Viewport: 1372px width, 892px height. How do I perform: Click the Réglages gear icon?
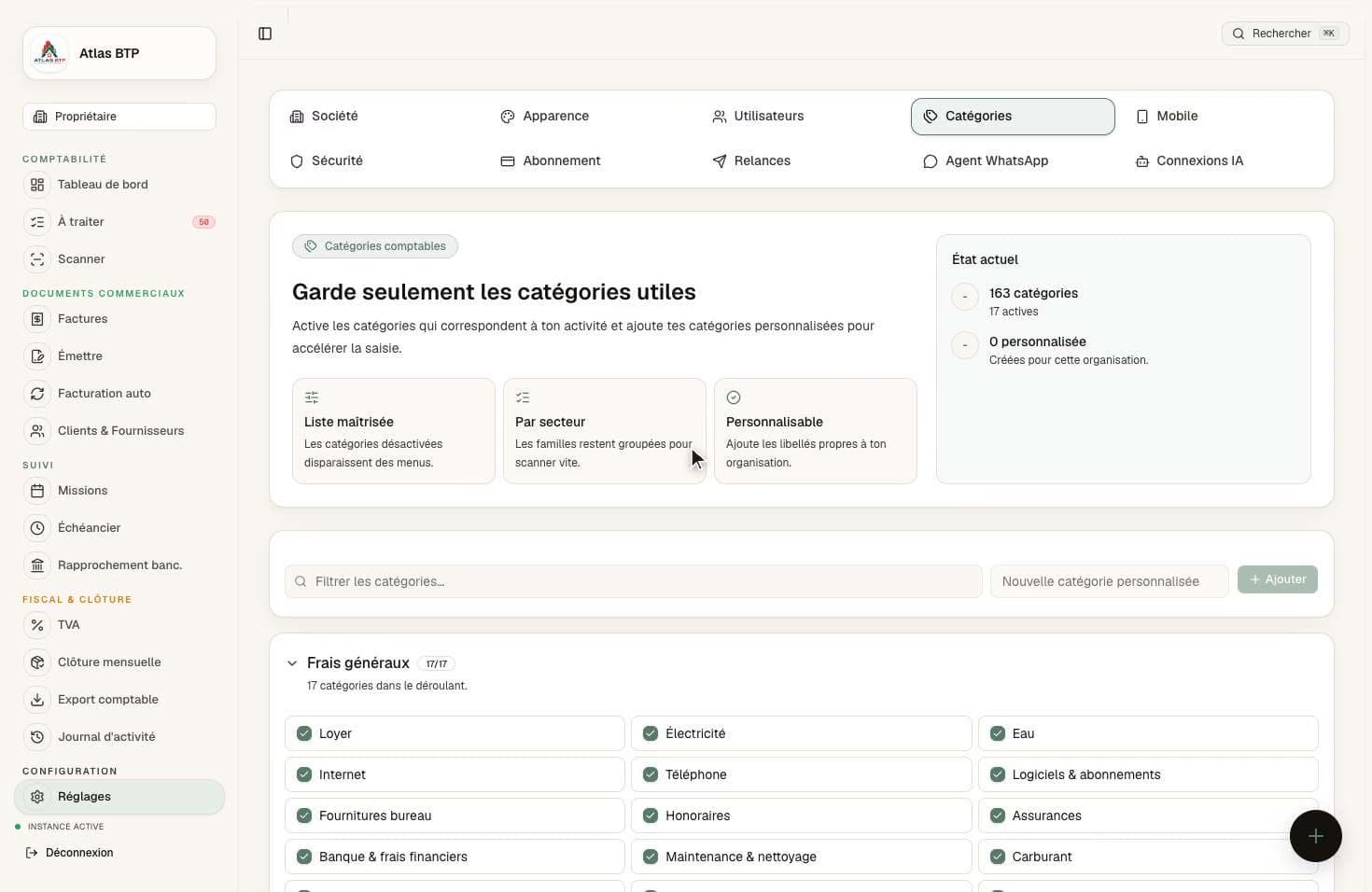tap(37, 797)
